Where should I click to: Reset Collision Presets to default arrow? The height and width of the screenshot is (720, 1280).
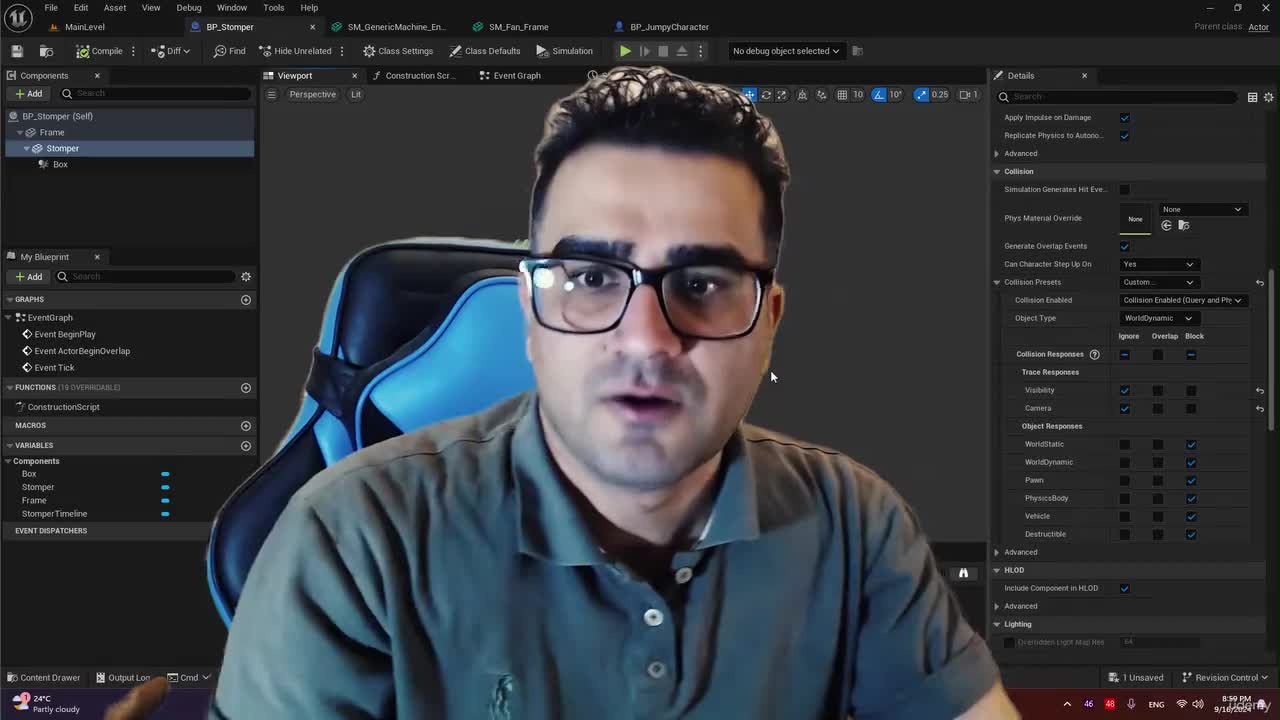point(1260,283)
